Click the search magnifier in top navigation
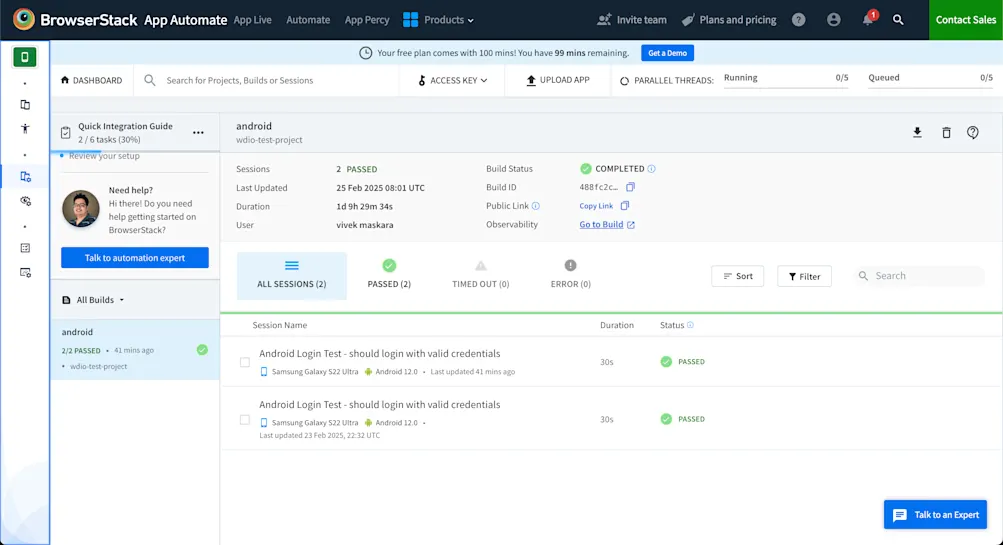 (898, 20)
